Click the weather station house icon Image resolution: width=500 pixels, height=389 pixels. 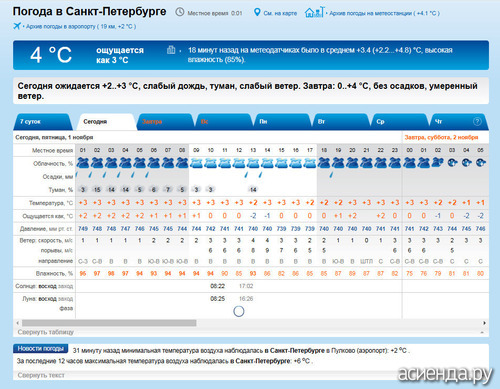coord(313,12)
